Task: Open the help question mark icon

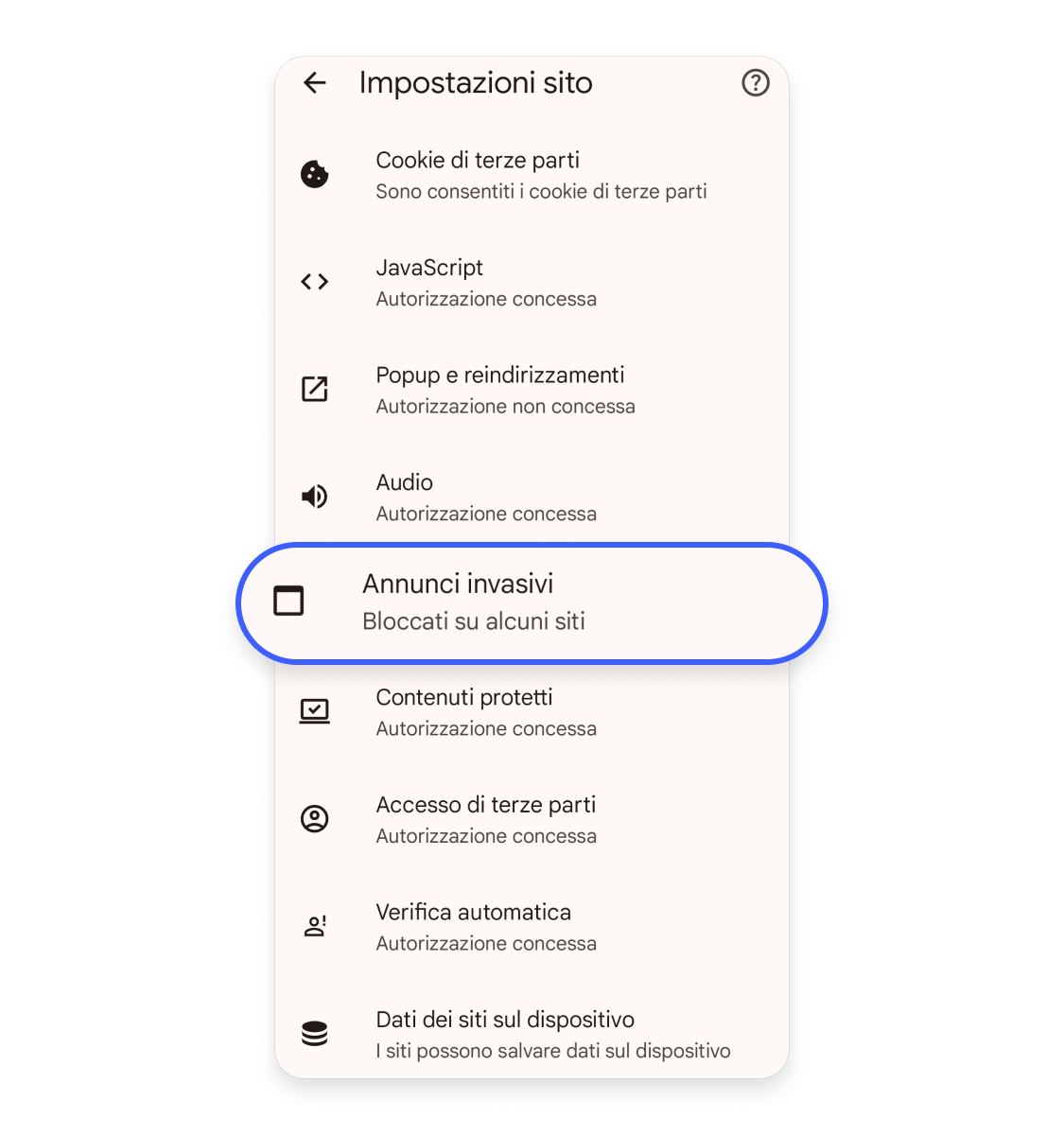Action: click(755, 83)
